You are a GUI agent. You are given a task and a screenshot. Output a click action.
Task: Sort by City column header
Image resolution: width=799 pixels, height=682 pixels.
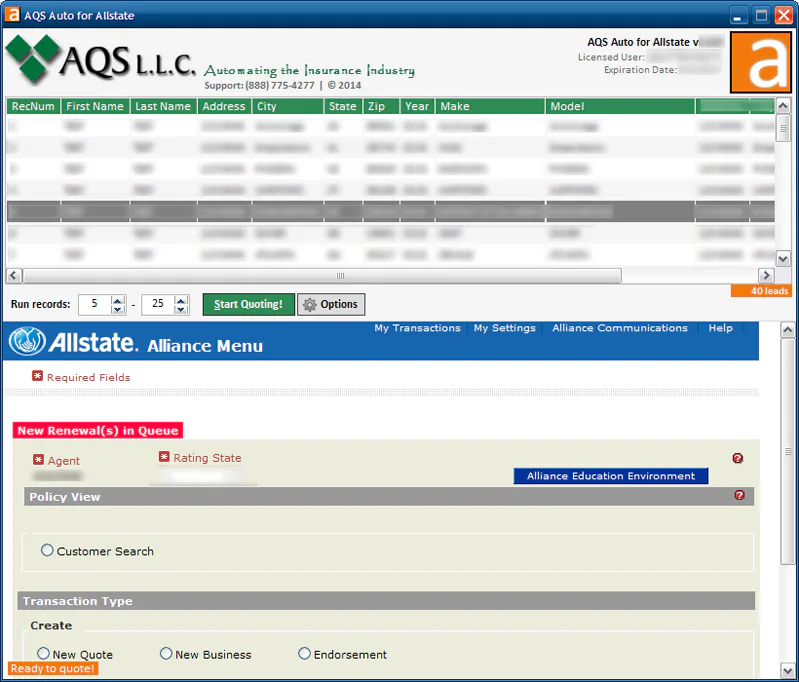click(x=288, y=106)
